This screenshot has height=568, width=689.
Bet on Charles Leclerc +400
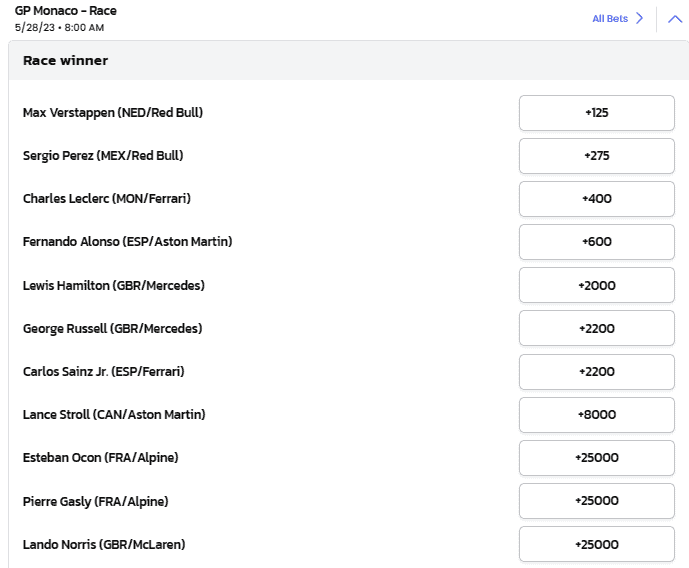click(596, 199)
